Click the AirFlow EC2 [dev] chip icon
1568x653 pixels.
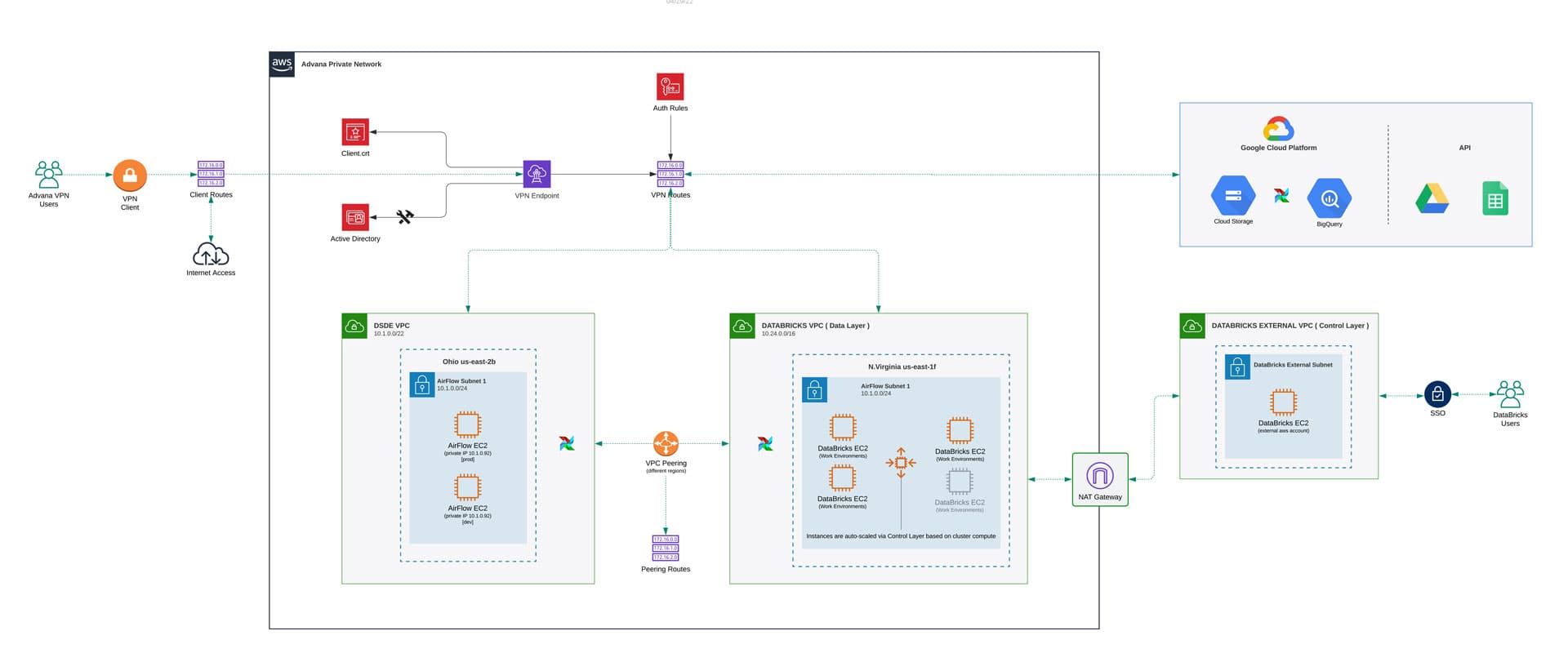(467, 487)
